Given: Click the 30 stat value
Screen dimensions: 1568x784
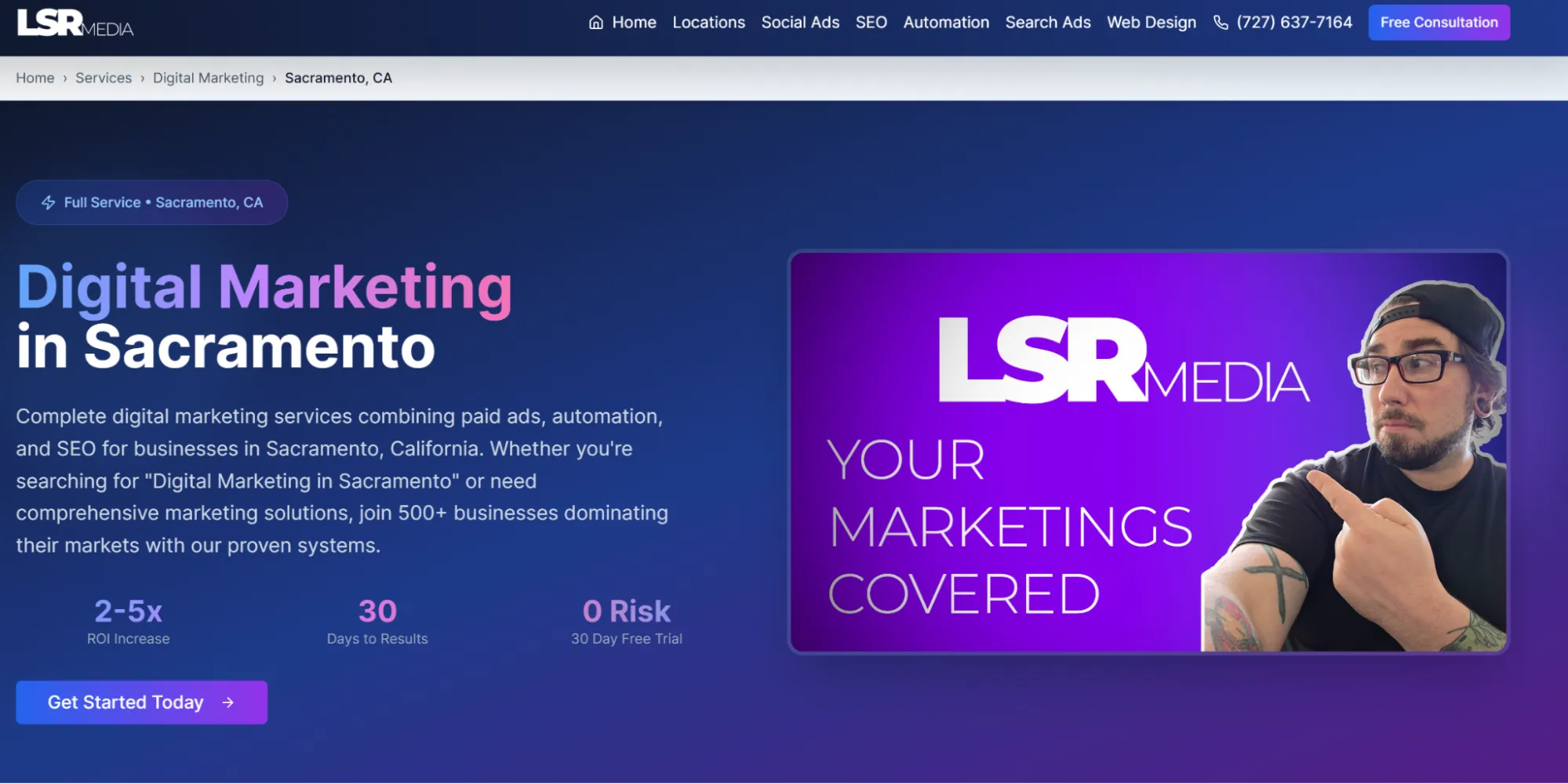Looking at the screenshot, I should (377, 611).
